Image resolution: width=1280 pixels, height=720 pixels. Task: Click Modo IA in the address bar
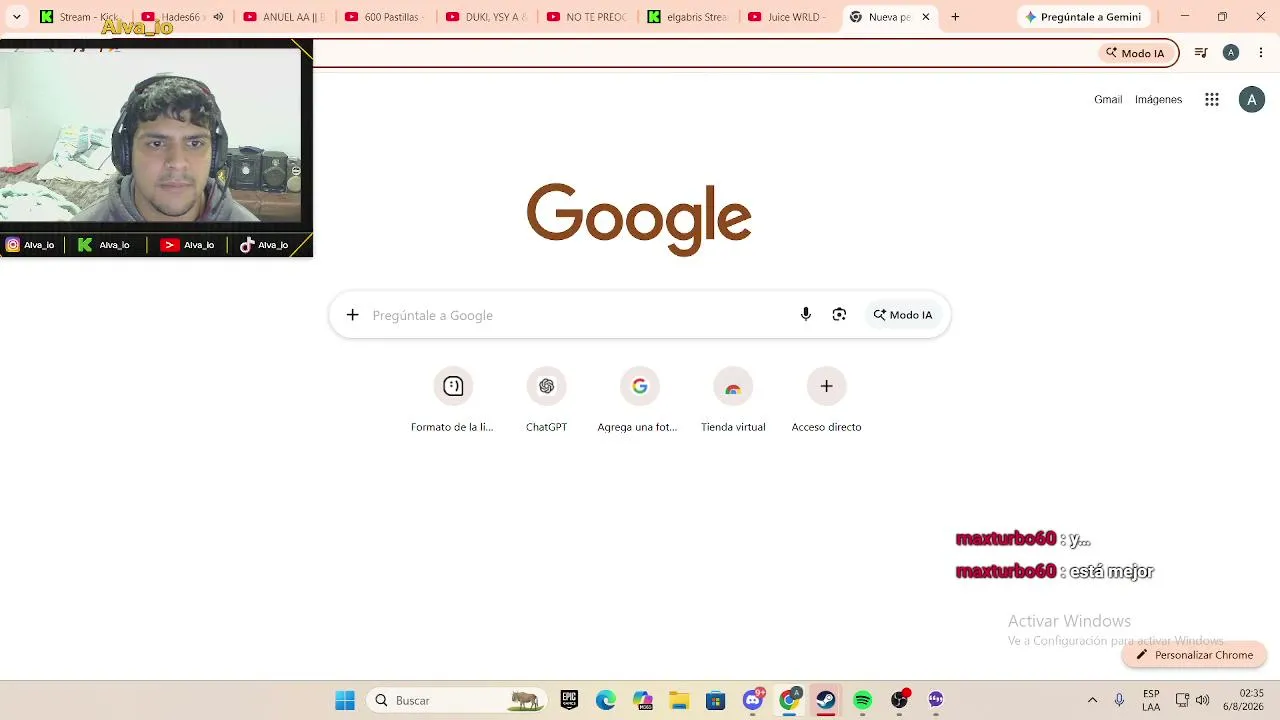[1135, 53]
